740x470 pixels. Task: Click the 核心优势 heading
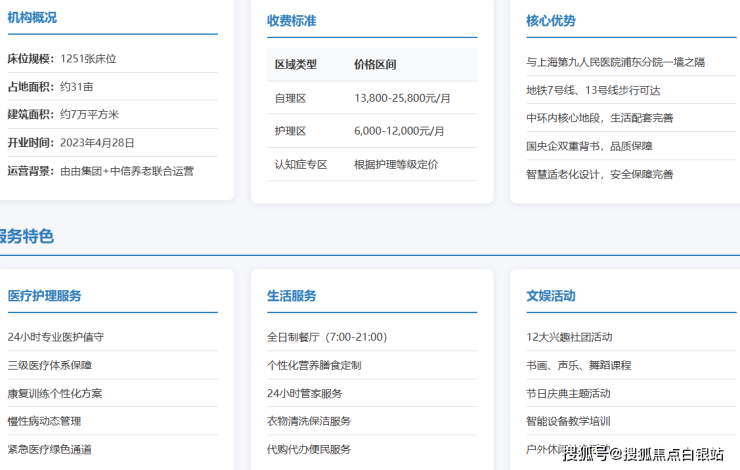(x=551, y=20)
